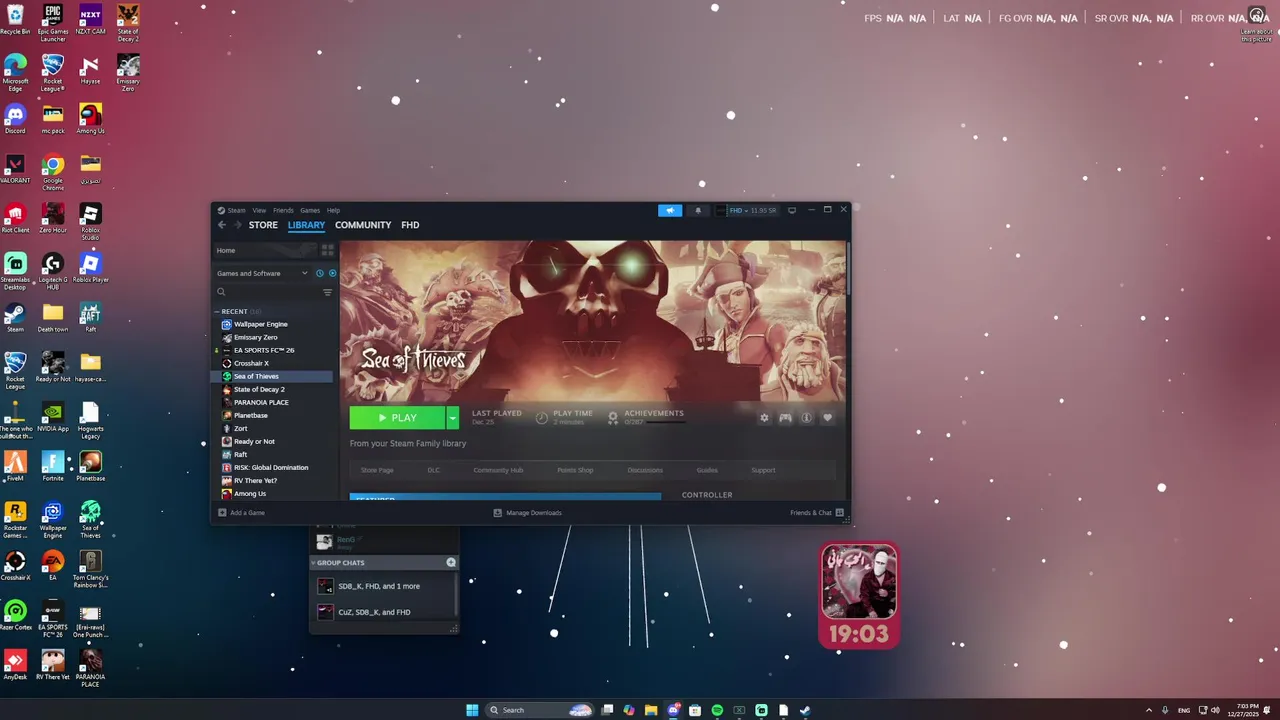Open Games and Software filter dropdown
The height and width of the screenshot is (720, 1280).
point(262,273)
